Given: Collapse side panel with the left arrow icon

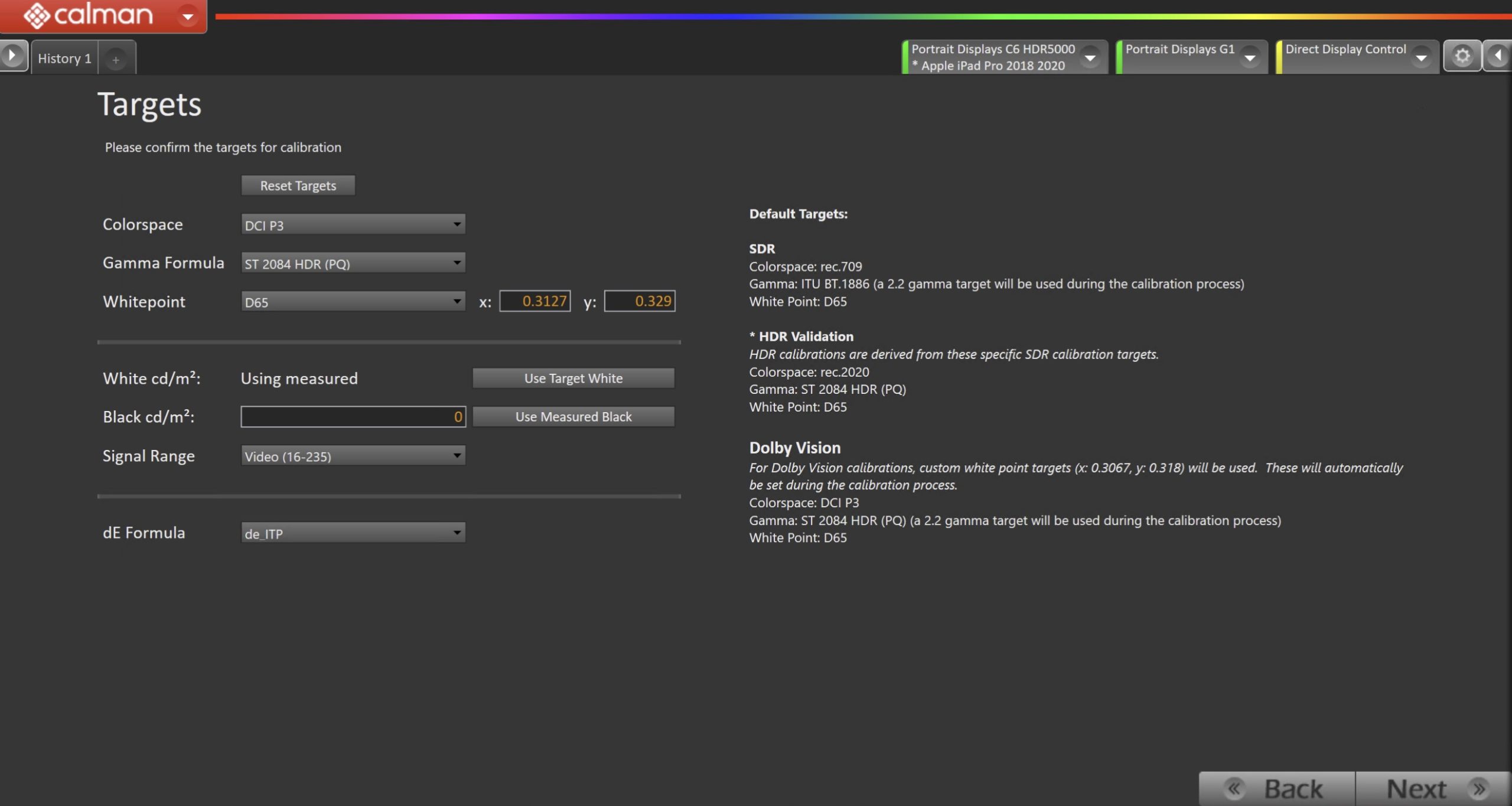Looking at the screenshot, I should 1498,56.
